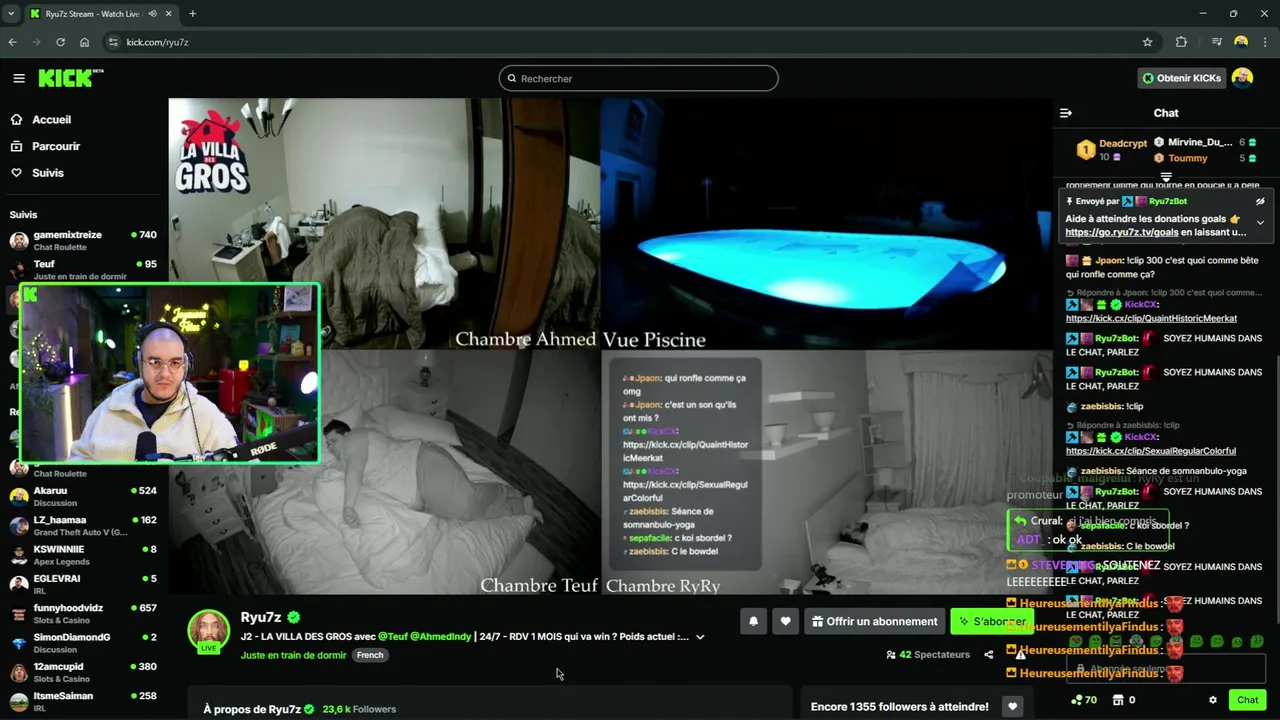
Task: Expand the pinned Ryu7zBot message
Action: (1260, 222)
